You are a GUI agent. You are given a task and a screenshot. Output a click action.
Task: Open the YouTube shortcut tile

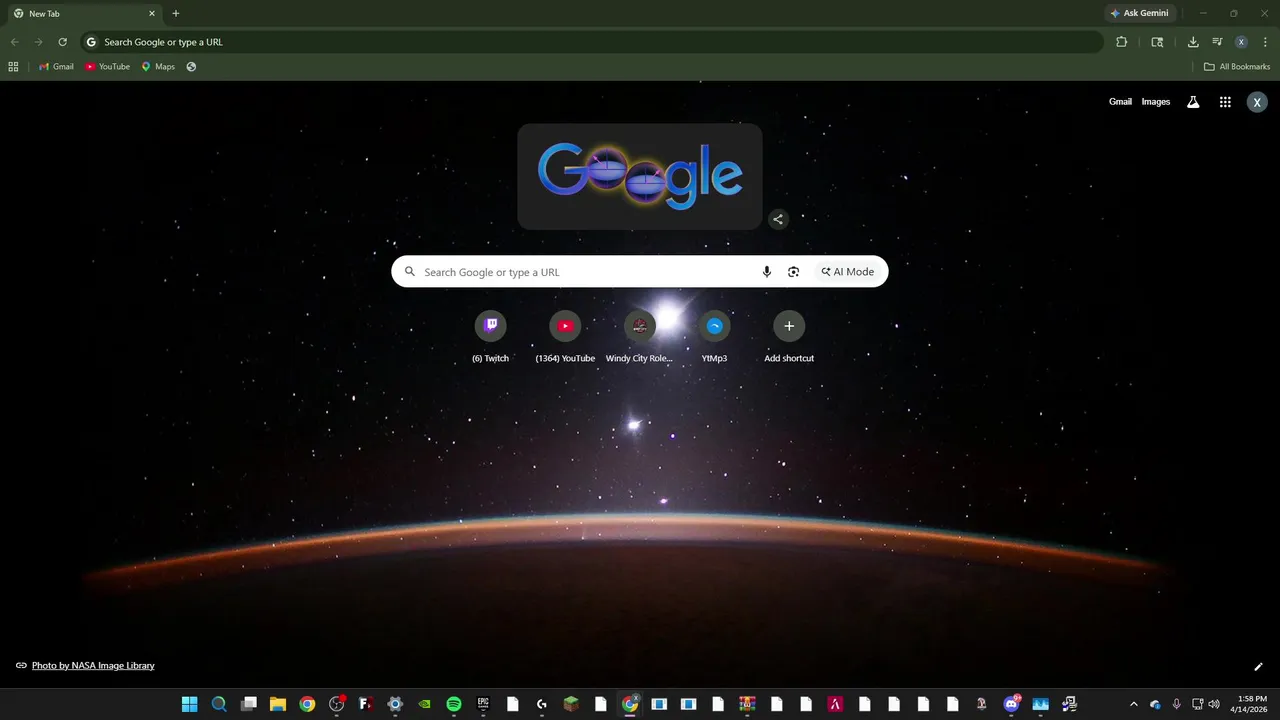(x=565, y=337)
